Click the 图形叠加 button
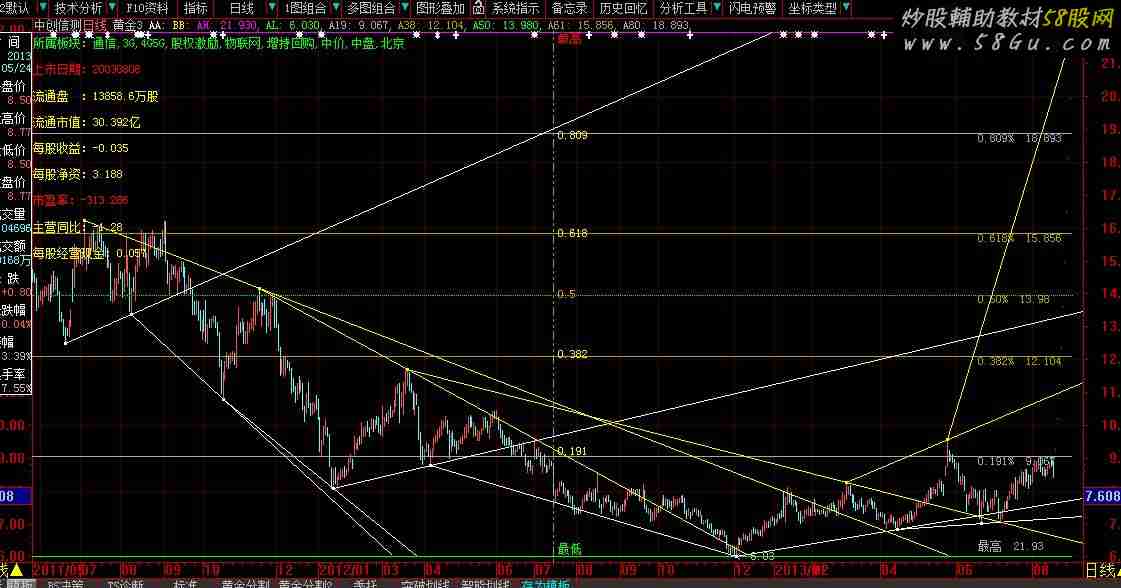 click(x=440, y=8)
